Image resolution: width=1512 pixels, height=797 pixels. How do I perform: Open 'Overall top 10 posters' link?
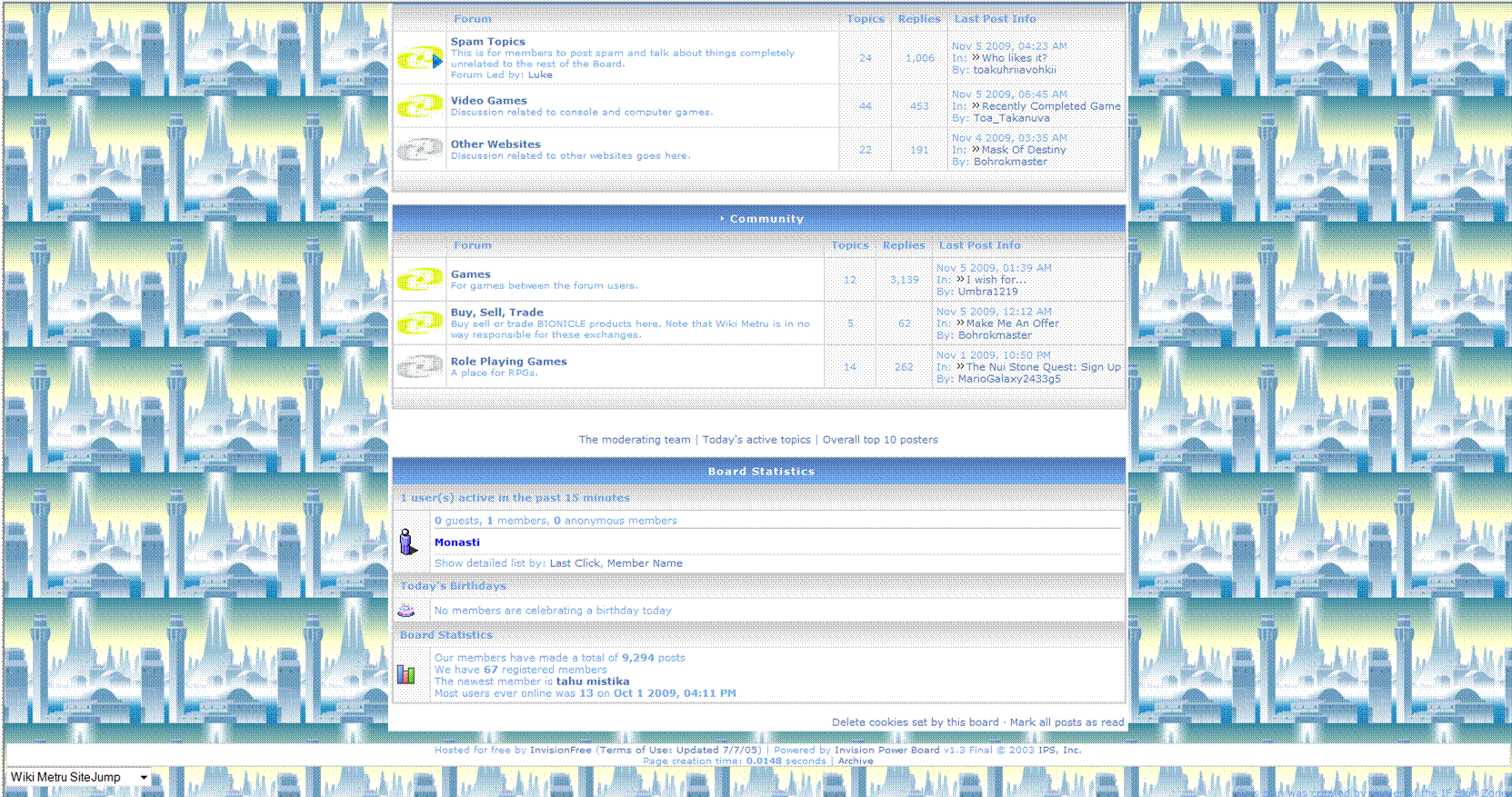tap(880, 440)
